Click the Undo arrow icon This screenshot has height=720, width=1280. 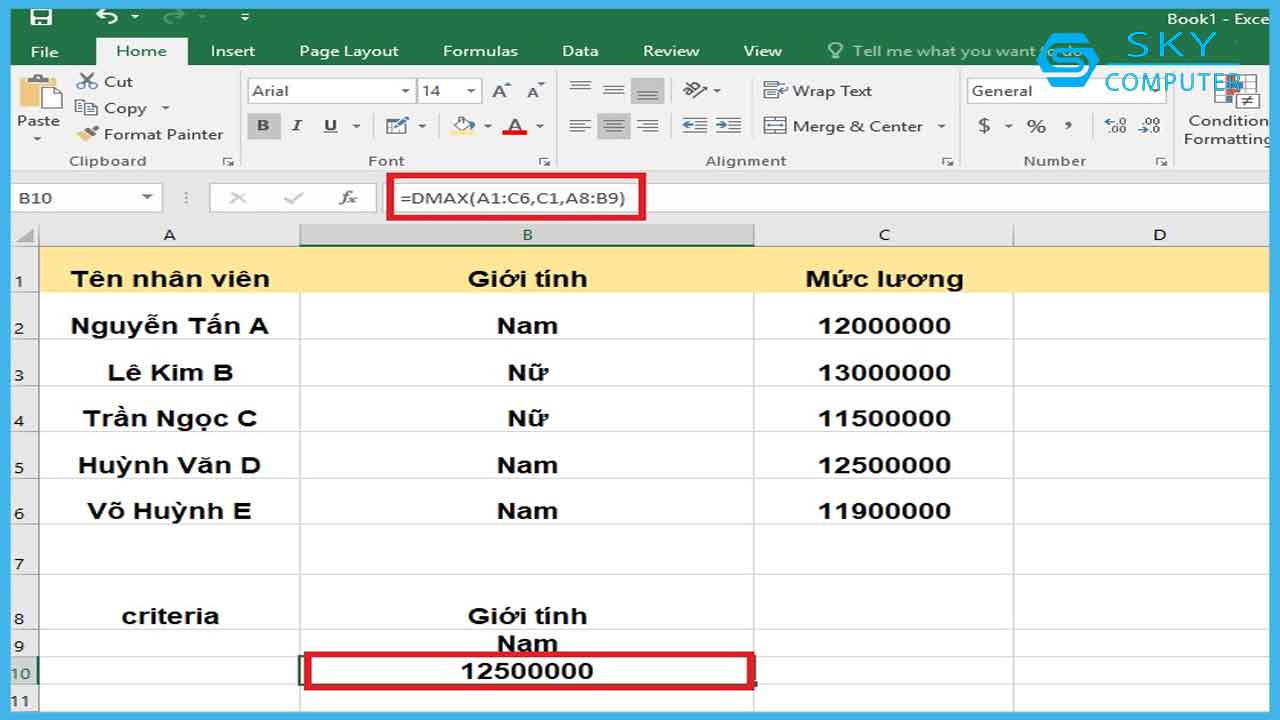pos(107,16)
